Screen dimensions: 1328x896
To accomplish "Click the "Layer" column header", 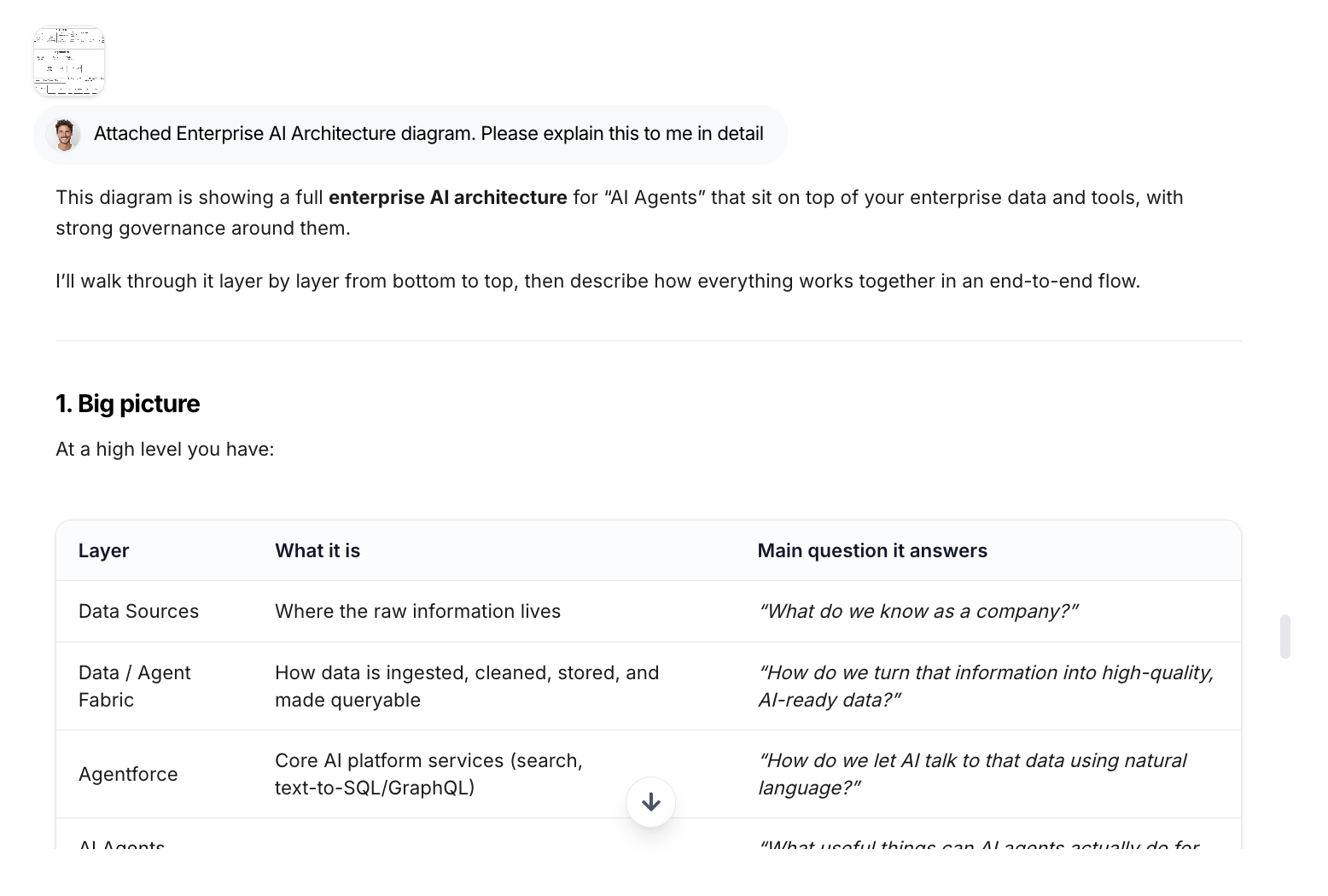I will coord(103,550).
